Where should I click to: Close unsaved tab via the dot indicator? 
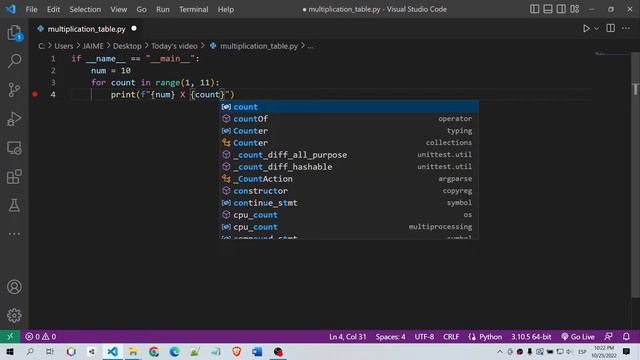tap(134, 29)
